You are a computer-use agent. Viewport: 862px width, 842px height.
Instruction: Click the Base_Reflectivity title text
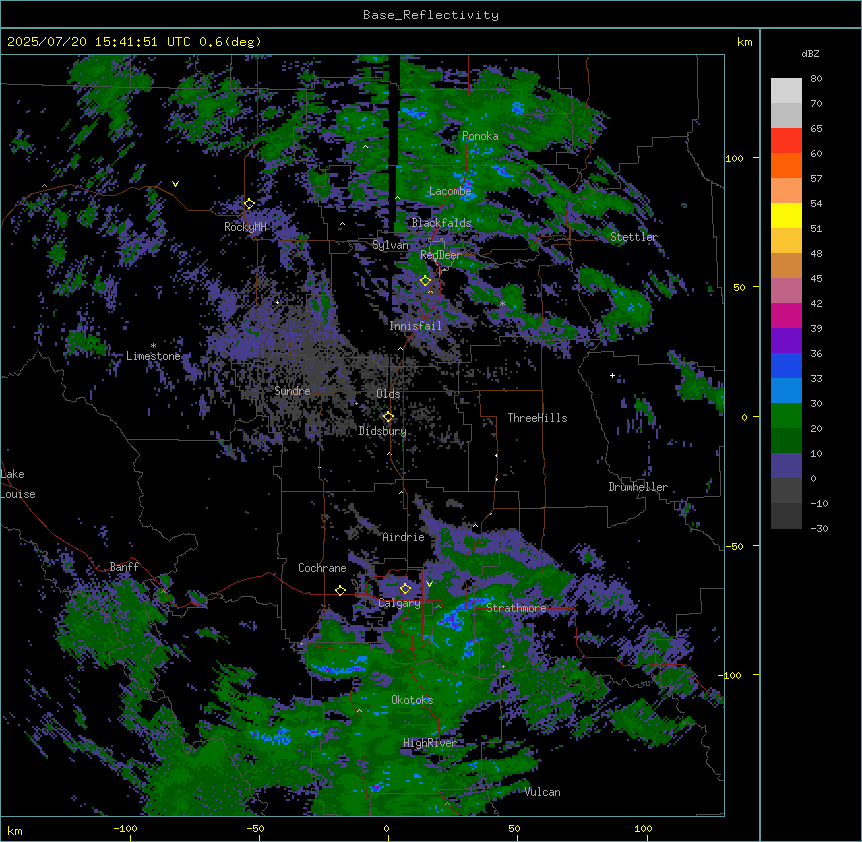pyautogui.click(x=431, y=15)
